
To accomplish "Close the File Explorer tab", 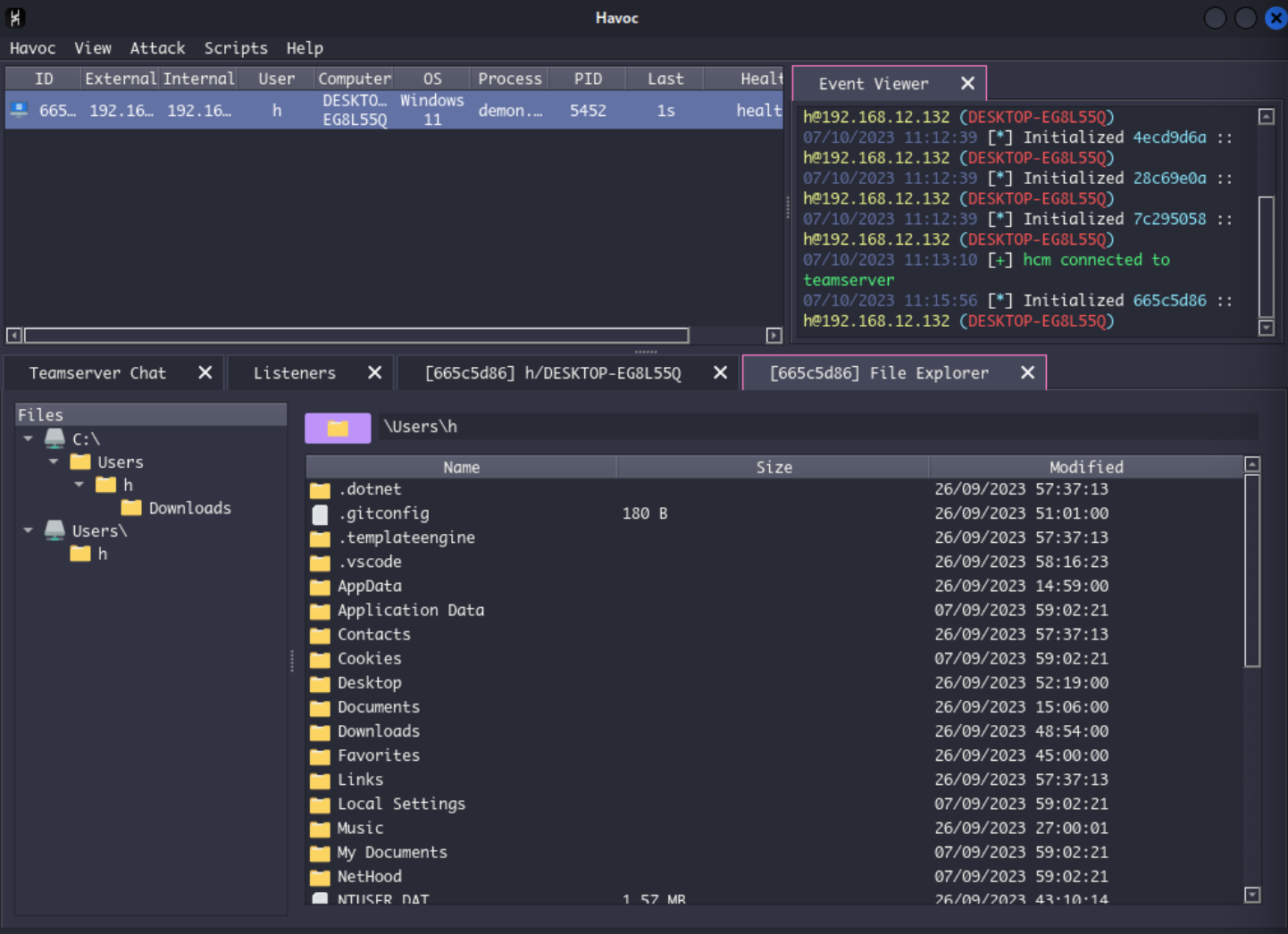I will 1028,372.
